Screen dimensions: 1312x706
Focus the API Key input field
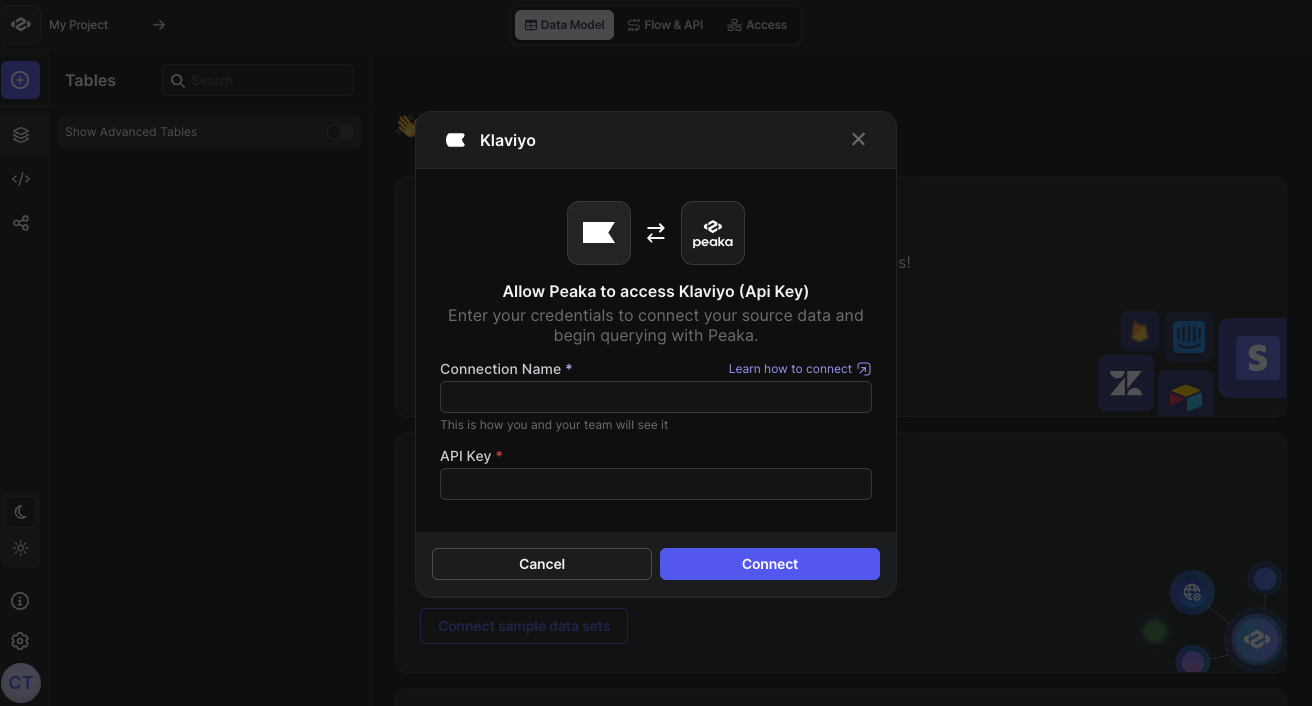click(x=656, y=484)
